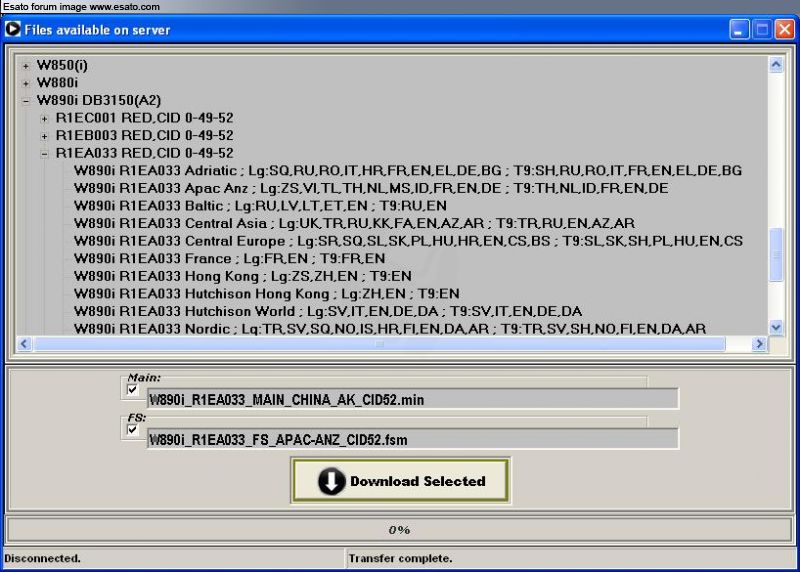Image resolution: width=800 pixels, height=572 pixels.
Task: Select W890i DB3150(A2) tree label
Action: 98,101
